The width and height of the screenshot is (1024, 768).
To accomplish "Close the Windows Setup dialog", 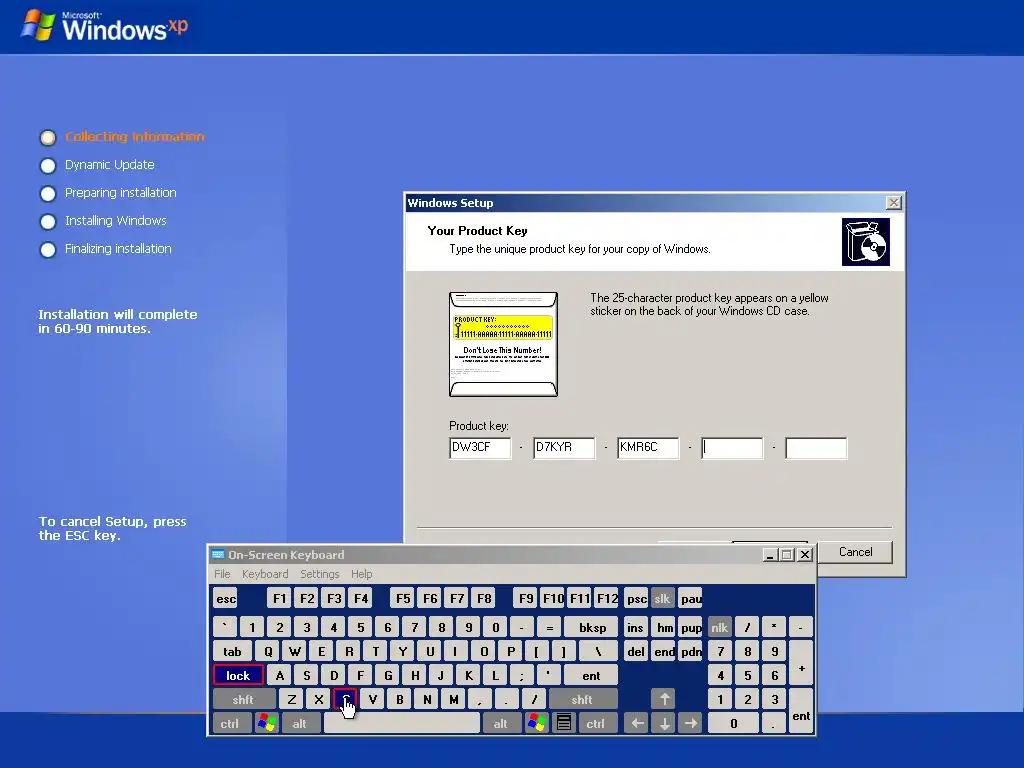I will tap(893, 203).
